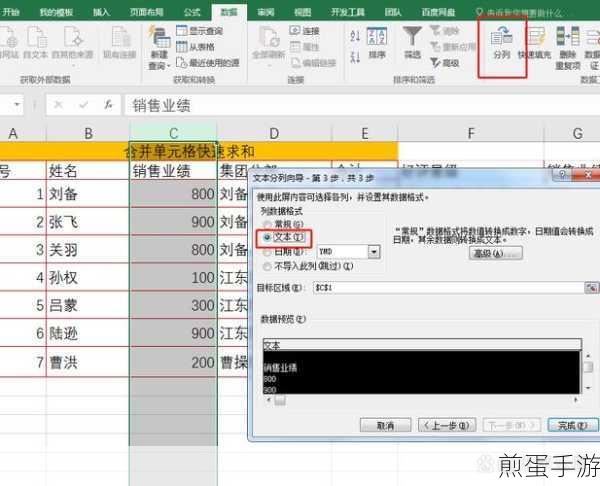The width and height of the screenshot is (600, 486).
Task: Select 不导入此列(跳过) radio option
Action: pyautogui.click(x=267, y=266)
